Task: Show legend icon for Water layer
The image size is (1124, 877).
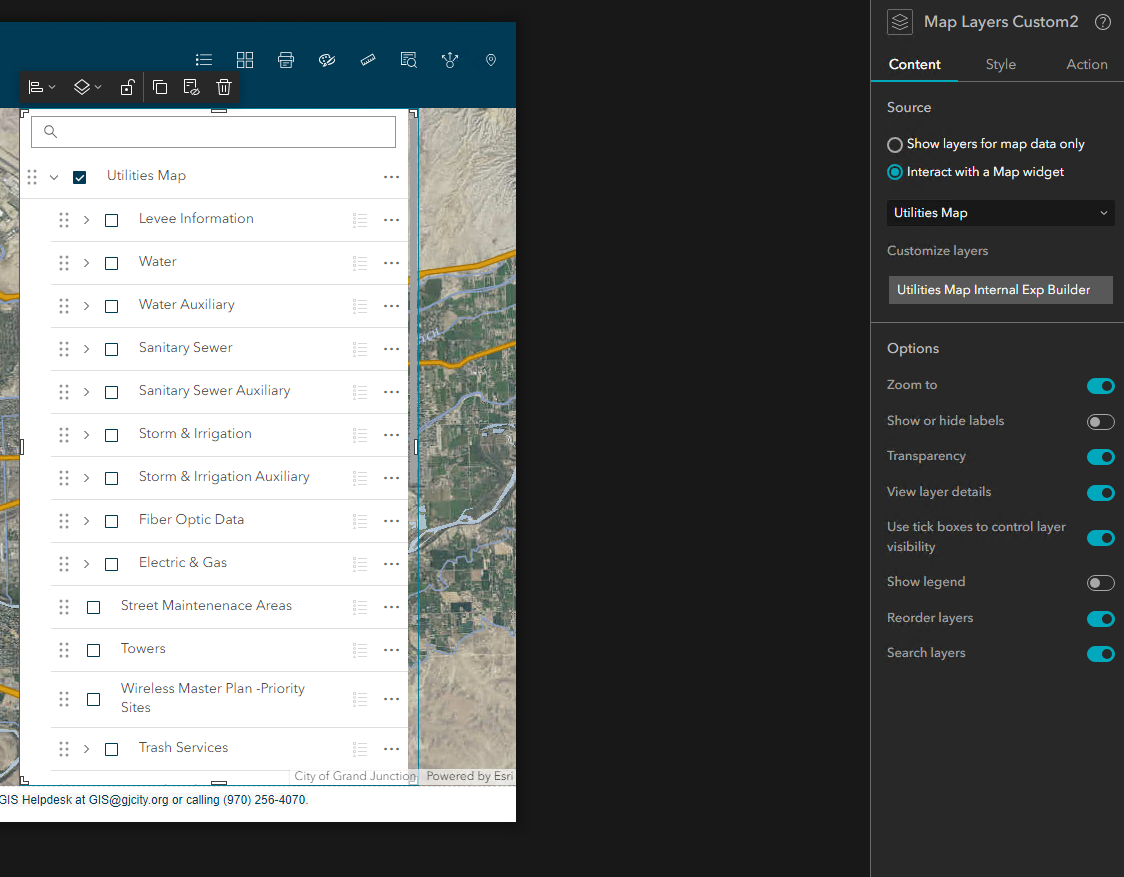Action: coord(360,263)
